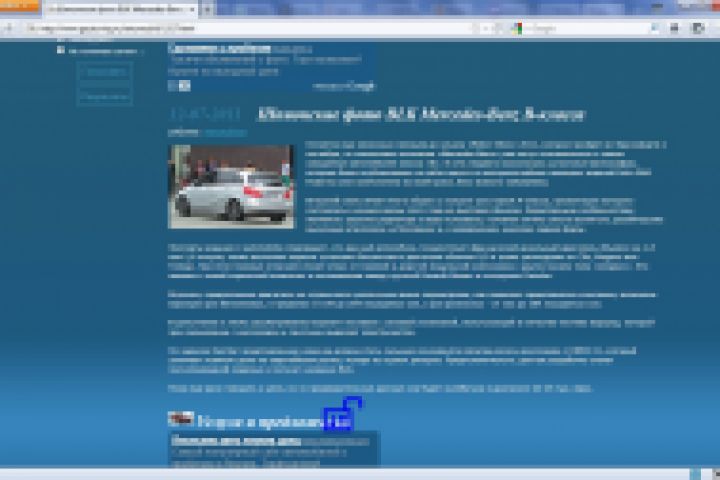This screenshot has height=480, width=720.
Task: Open the silver car photo thumbnail
Action: [x=231, y=186]
